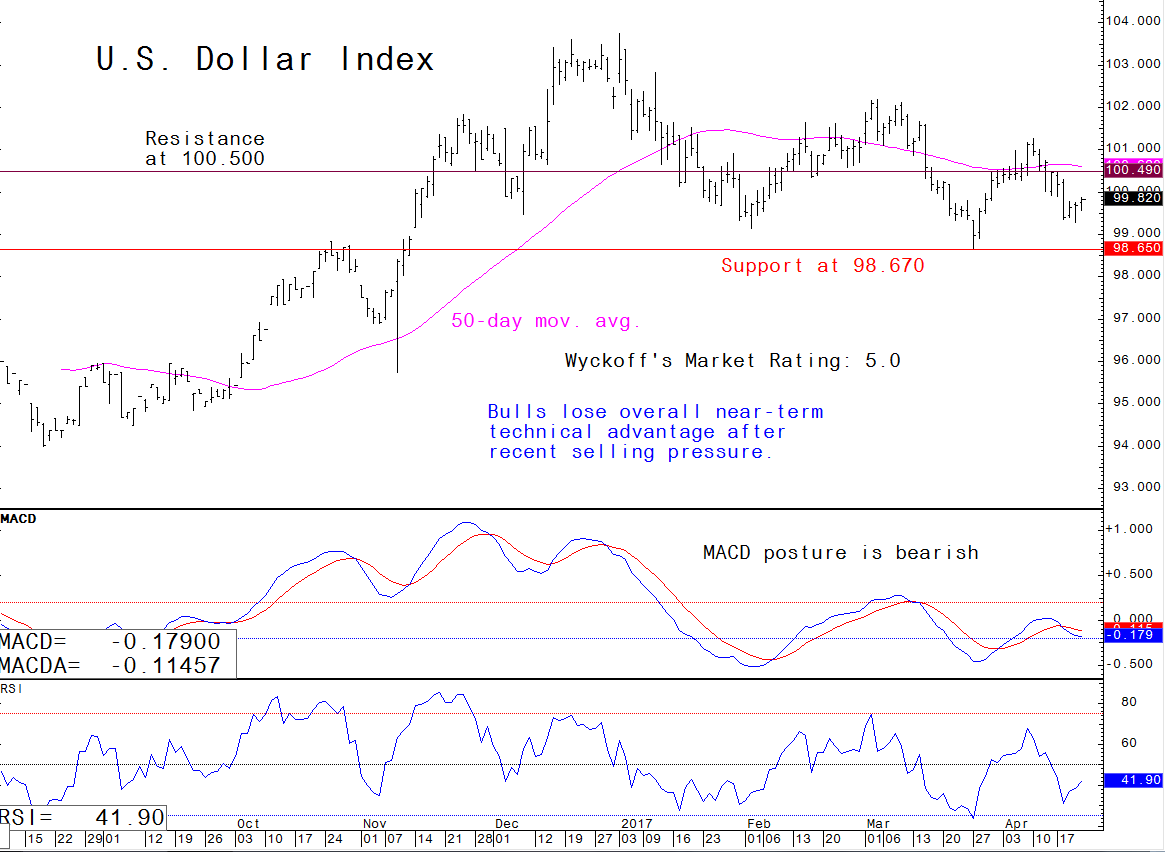The image size is (1165, 852).
Task: Click the red 98.650 support price tag
Action: tap(1132, 248)
